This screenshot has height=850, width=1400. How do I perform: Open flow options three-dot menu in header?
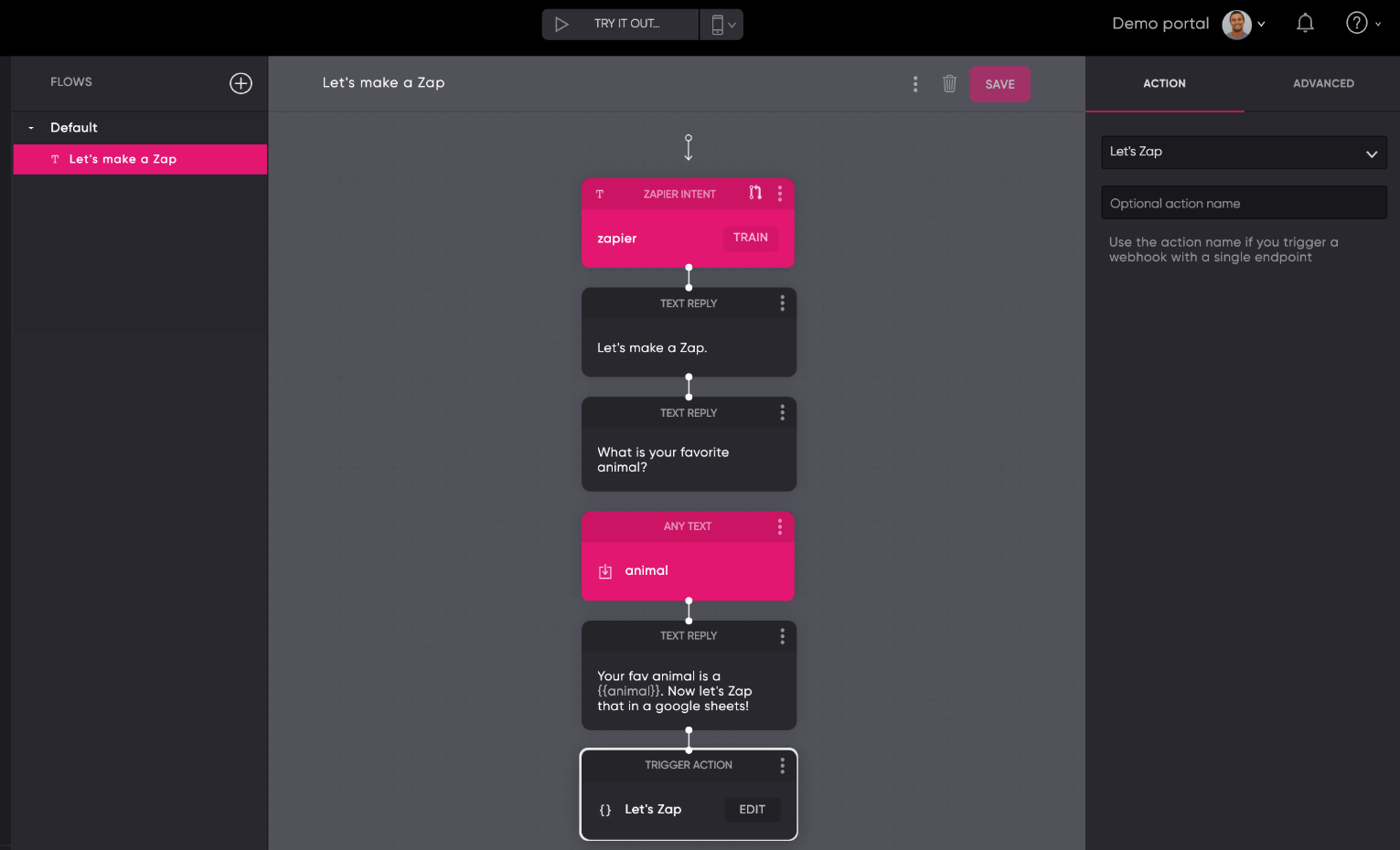click(915, 84)
